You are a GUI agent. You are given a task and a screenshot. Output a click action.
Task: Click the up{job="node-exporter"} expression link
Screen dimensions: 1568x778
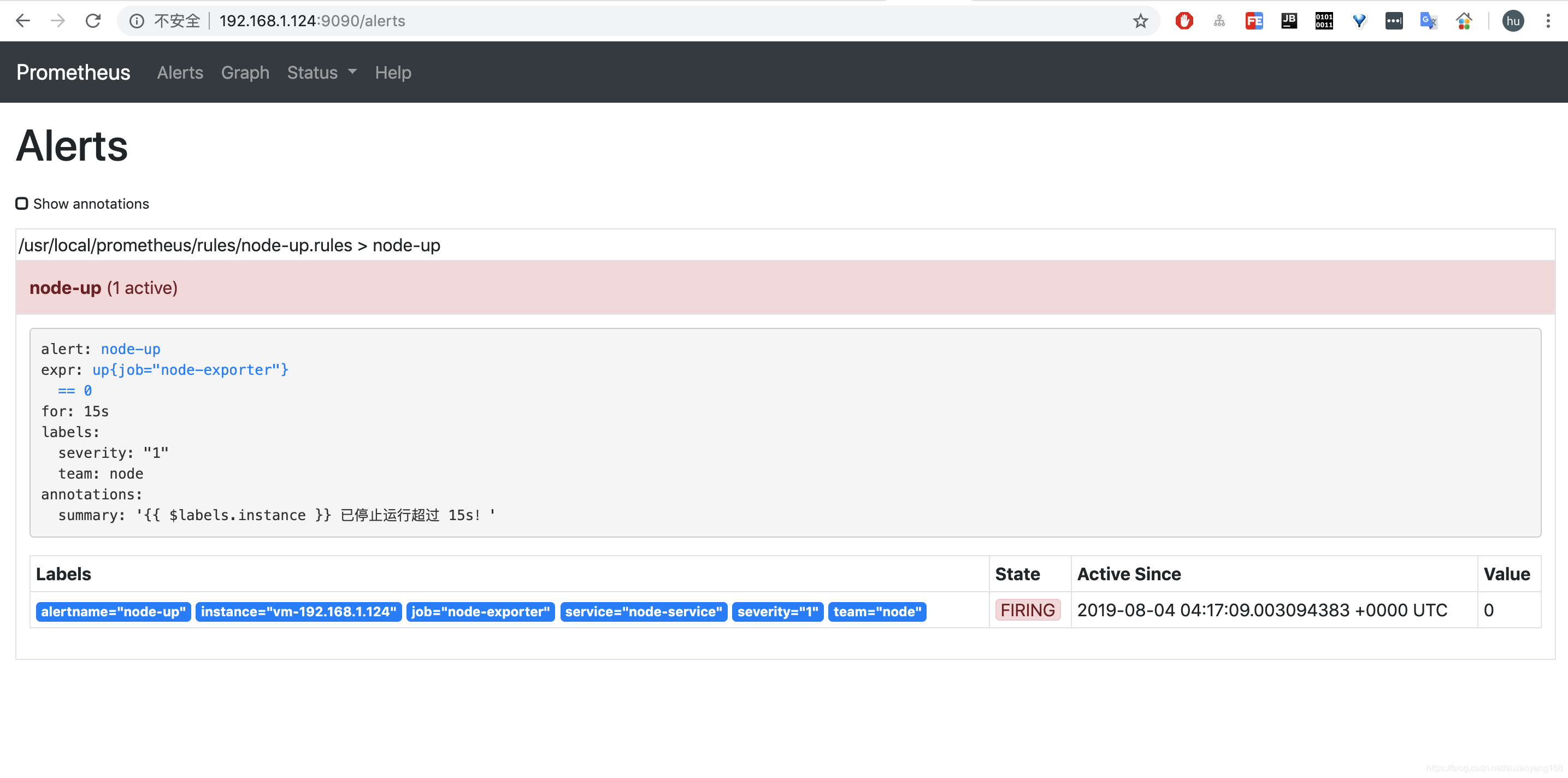(x=190, y=369)
